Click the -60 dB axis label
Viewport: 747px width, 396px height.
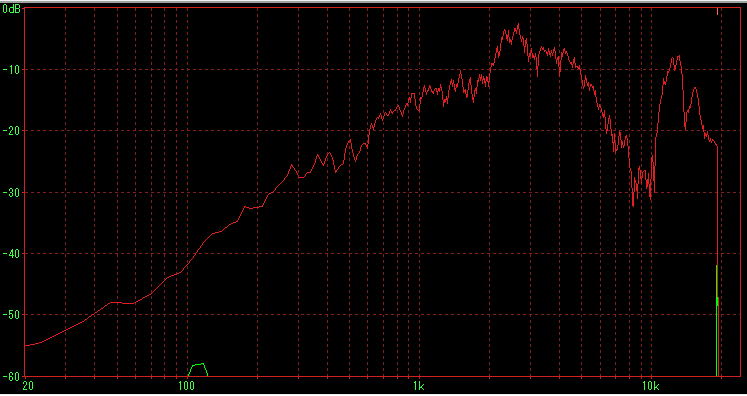click(12, 376)
